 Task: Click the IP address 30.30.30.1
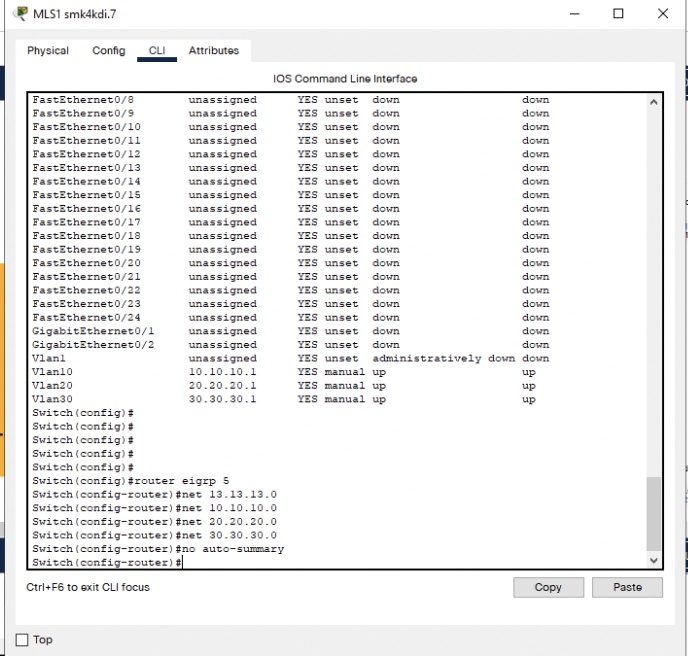(x=222, y=399)
